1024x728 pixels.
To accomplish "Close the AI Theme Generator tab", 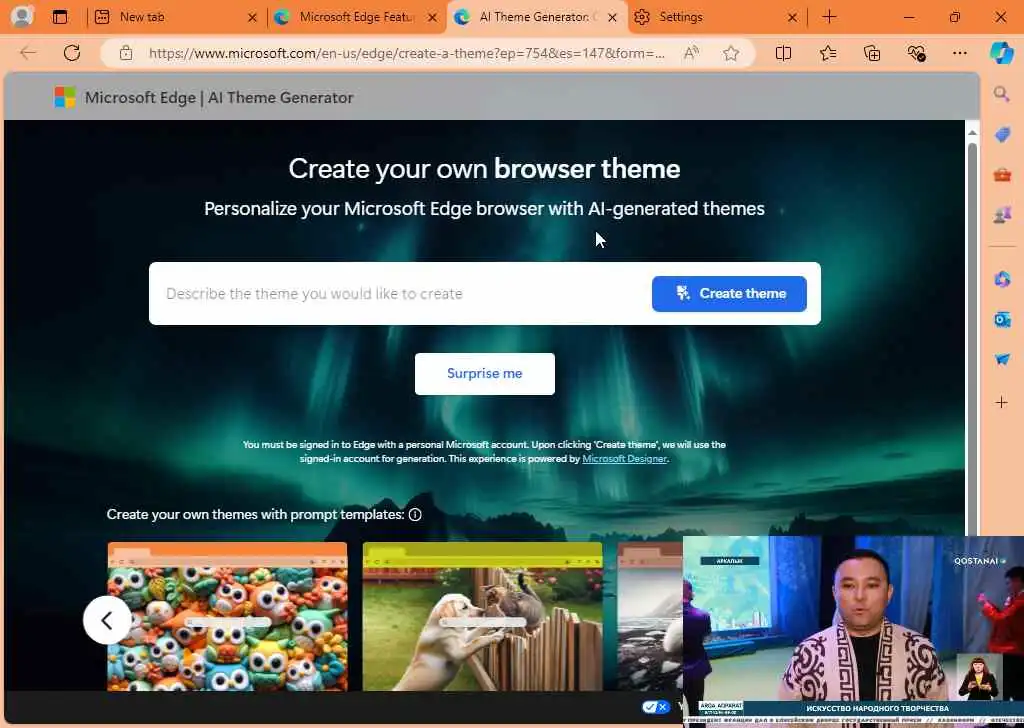I will coord(613,18).
